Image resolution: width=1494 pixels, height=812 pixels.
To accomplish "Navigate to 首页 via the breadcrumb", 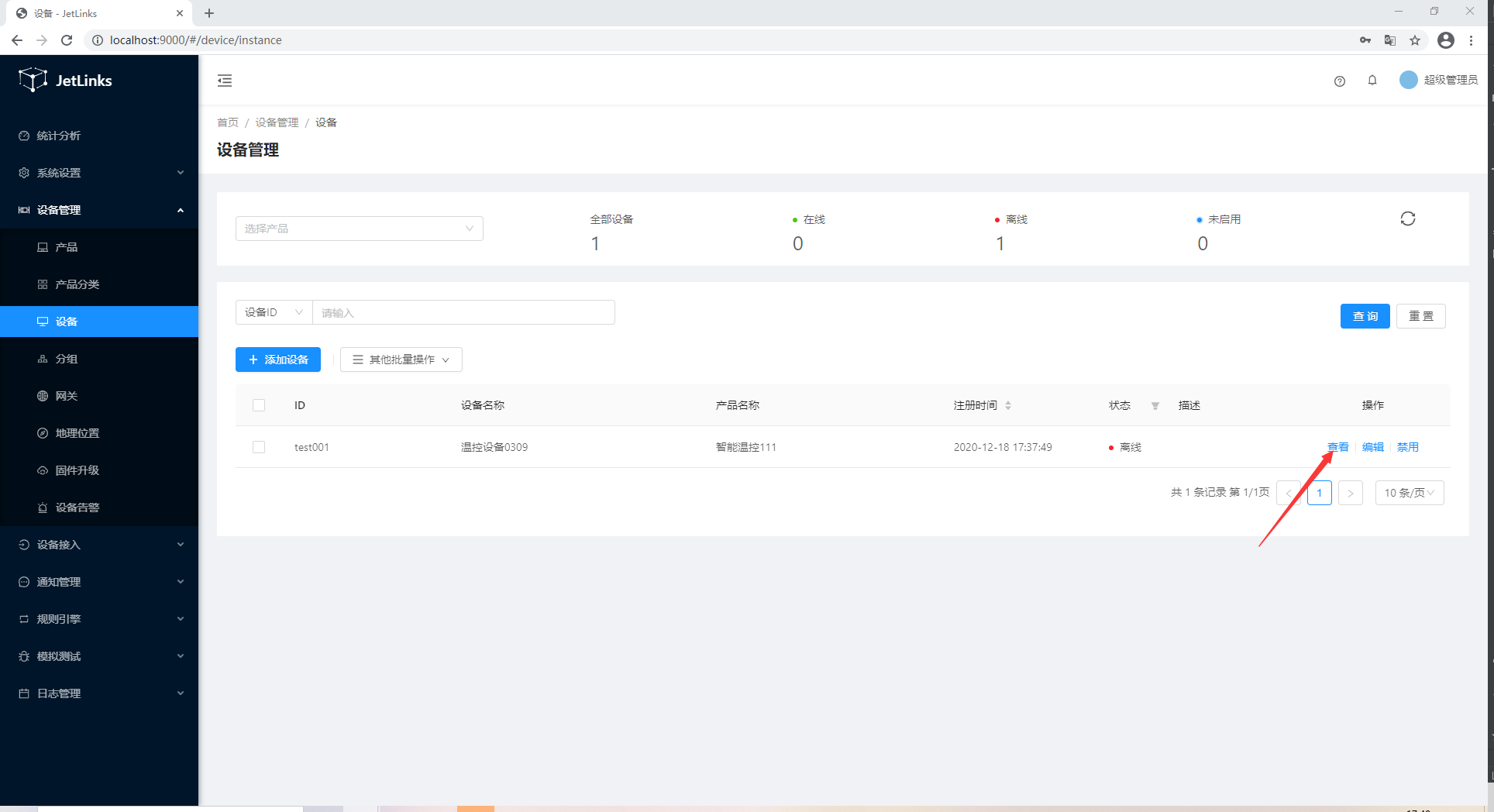I will coord(228,122).
